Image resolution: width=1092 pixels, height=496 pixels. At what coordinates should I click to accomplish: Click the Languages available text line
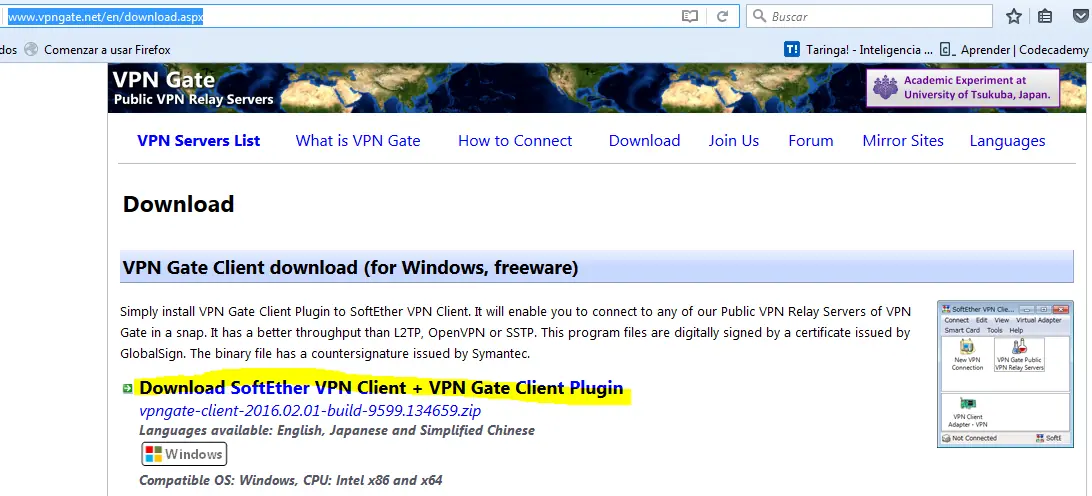click(337, 431)
